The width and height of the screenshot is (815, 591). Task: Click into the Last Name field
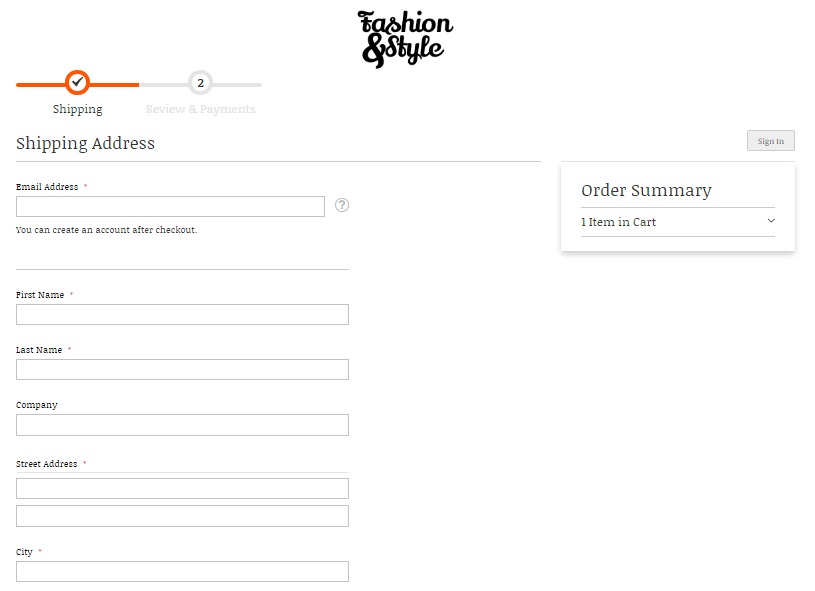[182, 370]
